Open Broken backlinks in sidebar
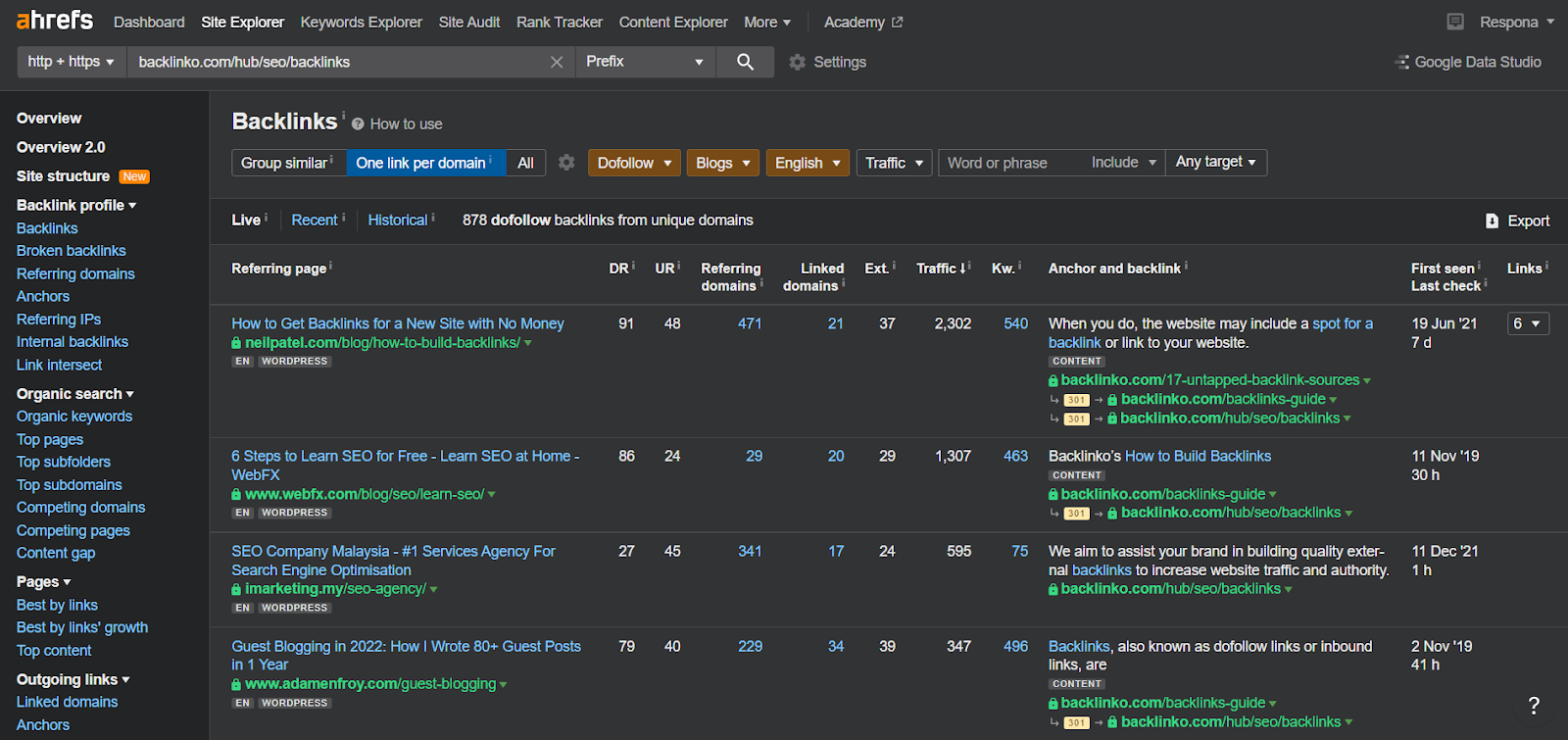 [x=71, y=250]
